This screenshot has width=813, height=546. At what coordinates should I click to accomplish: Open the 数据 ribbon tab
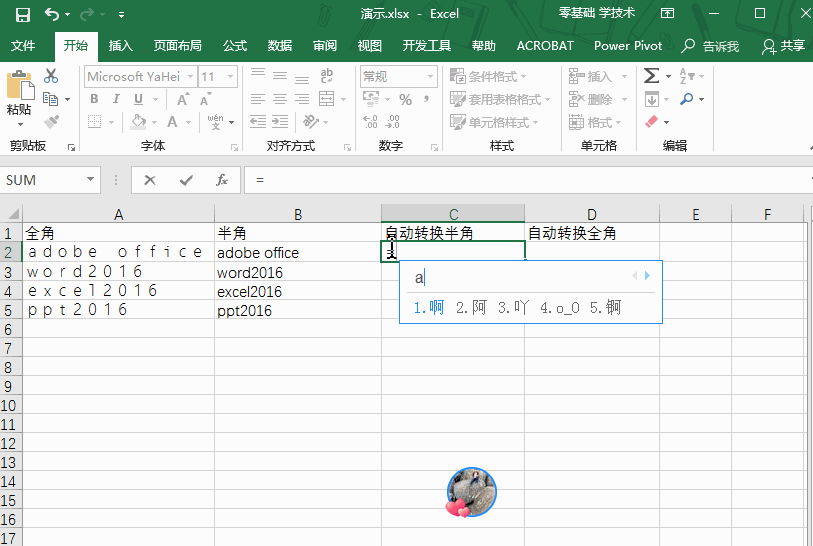[280, 46]
